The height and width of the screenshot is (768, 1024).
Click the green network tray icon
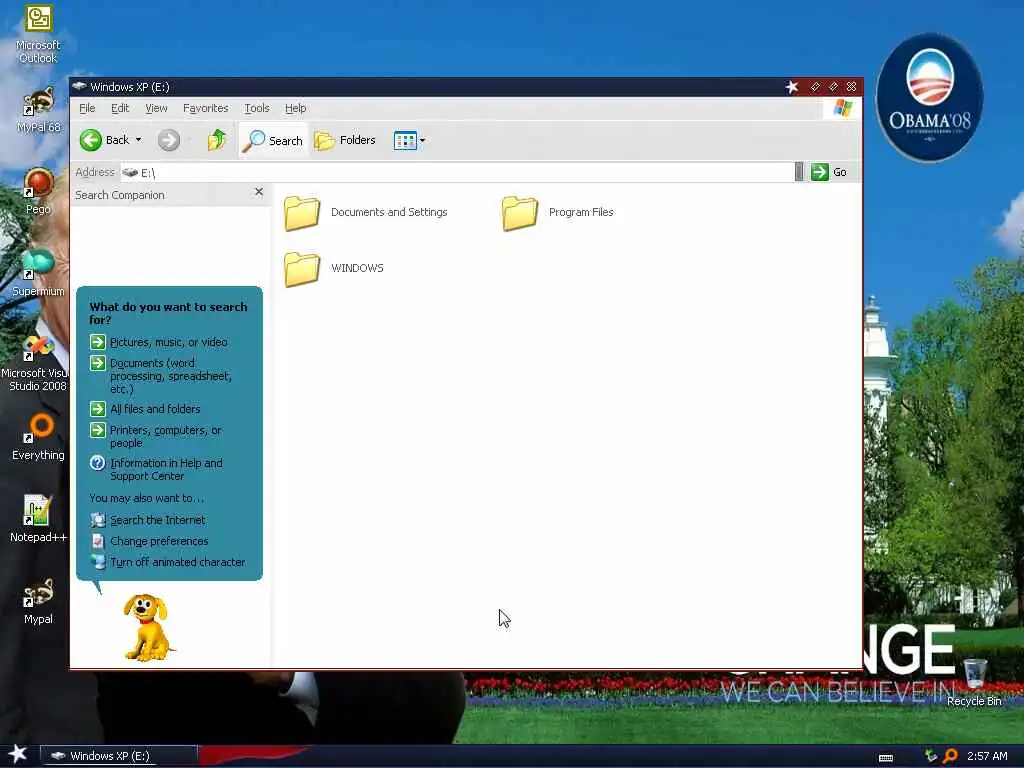[931, 756]
